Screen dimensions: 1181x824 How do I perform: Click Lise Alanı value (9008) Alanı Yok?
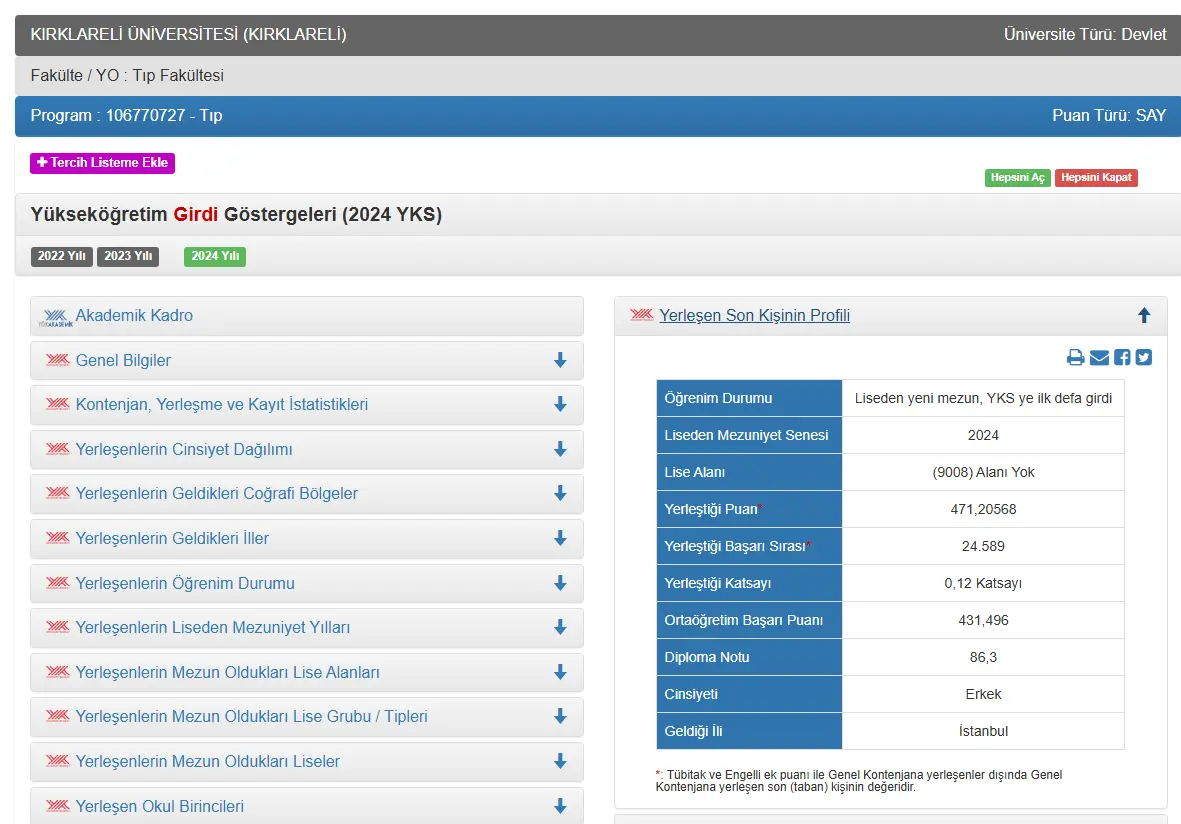pyautogui.click(x=983, y=472)
